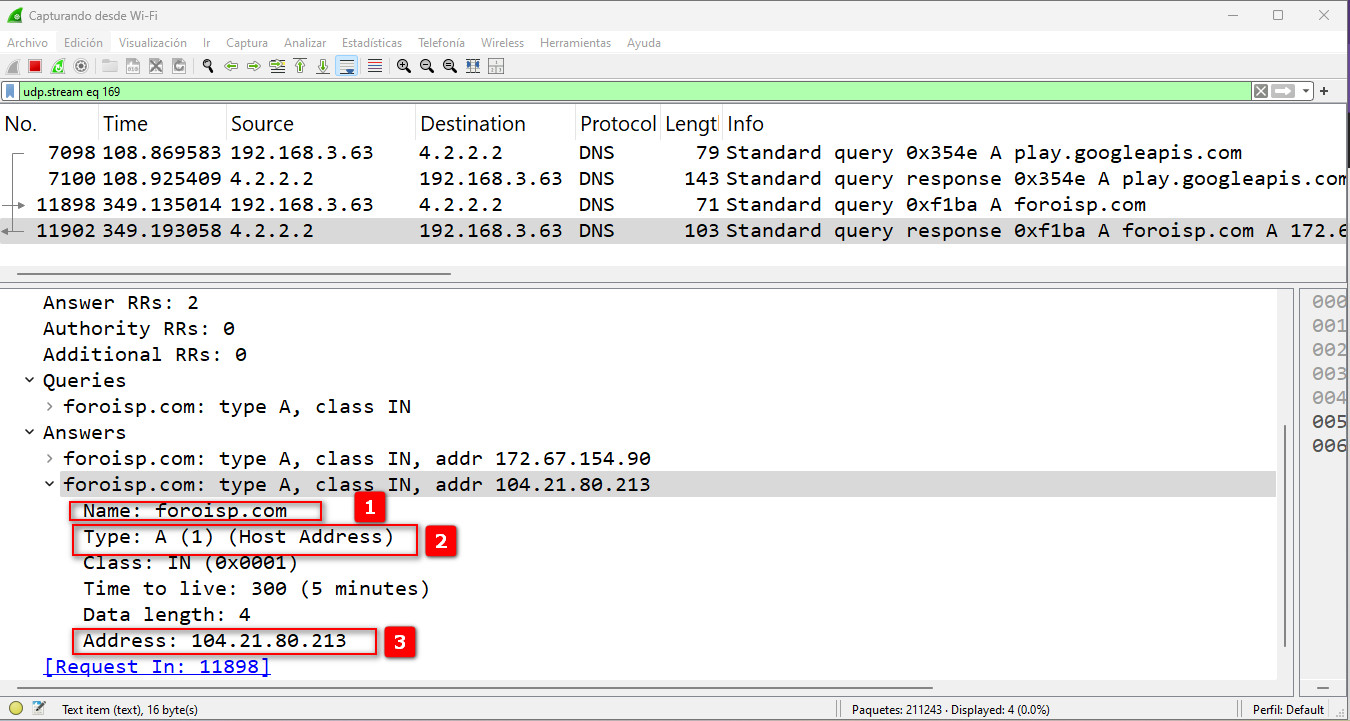Clear the display filter with X button
This screenshot has width=1350, height=721.
(x=1261, y=91)
